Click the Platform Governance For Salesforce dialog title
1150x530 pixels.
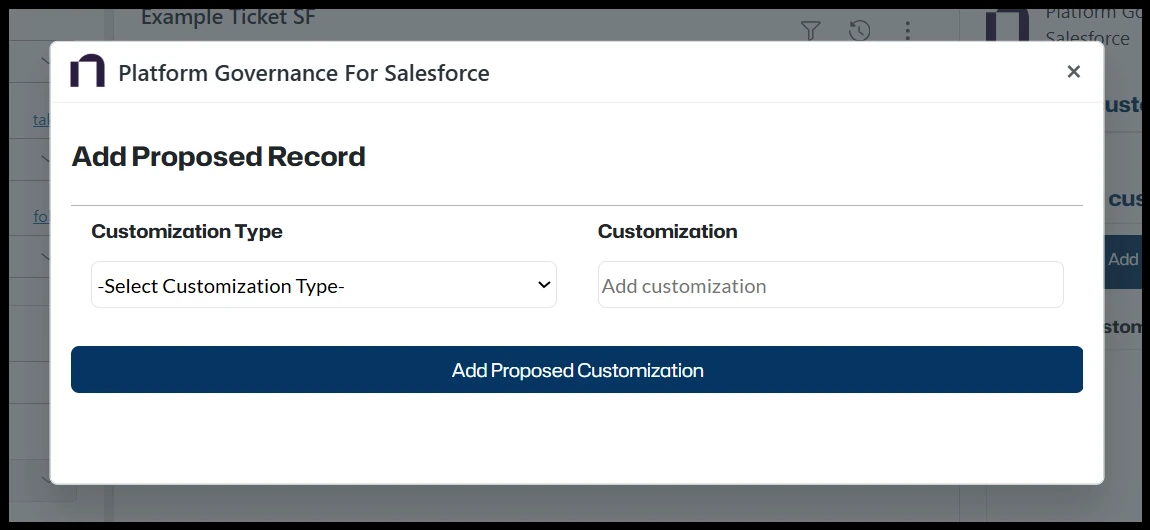[x=304, y=73]
